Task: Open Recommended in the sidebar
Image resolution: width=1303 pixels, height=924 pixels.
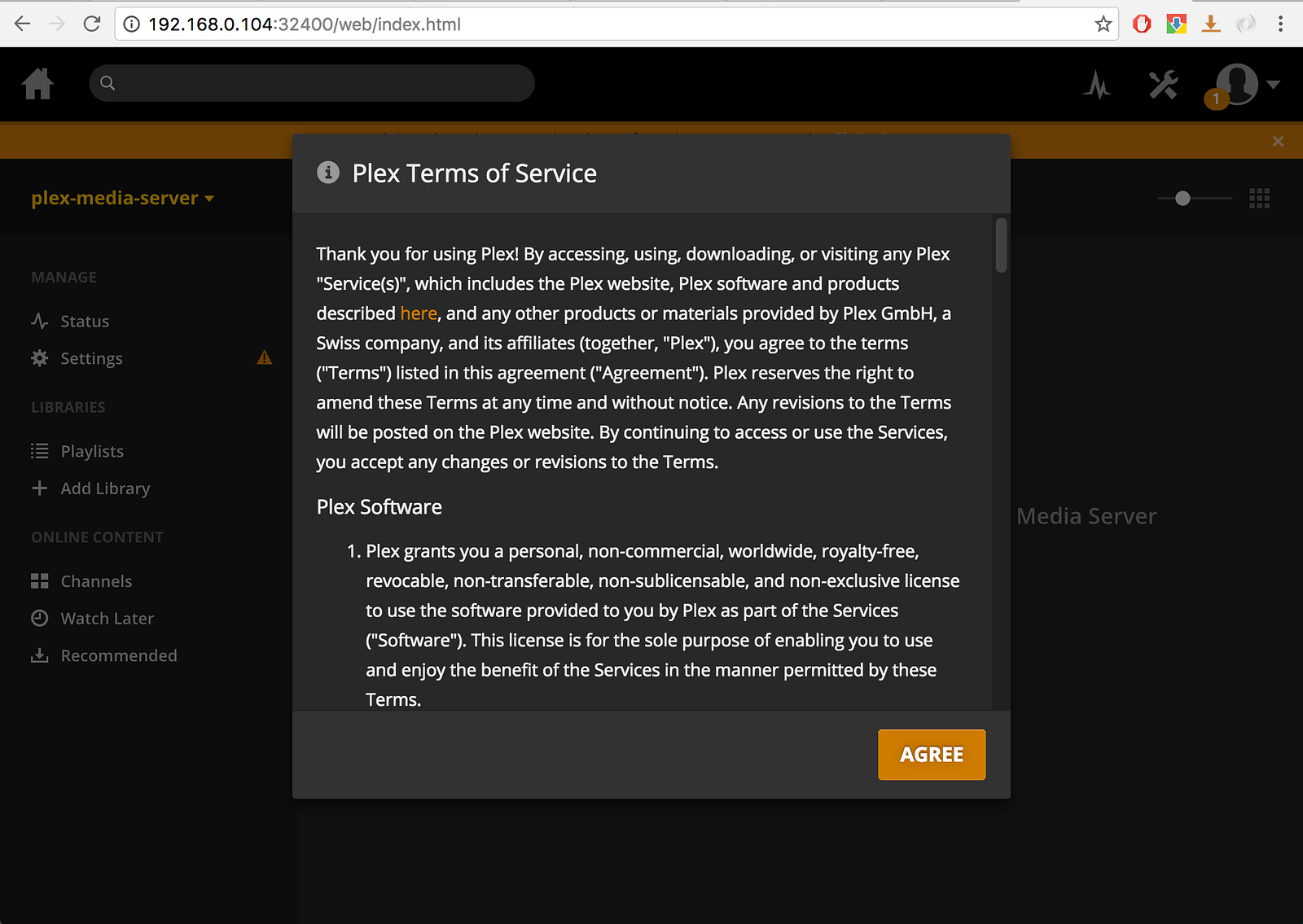Action: [119, 656]
